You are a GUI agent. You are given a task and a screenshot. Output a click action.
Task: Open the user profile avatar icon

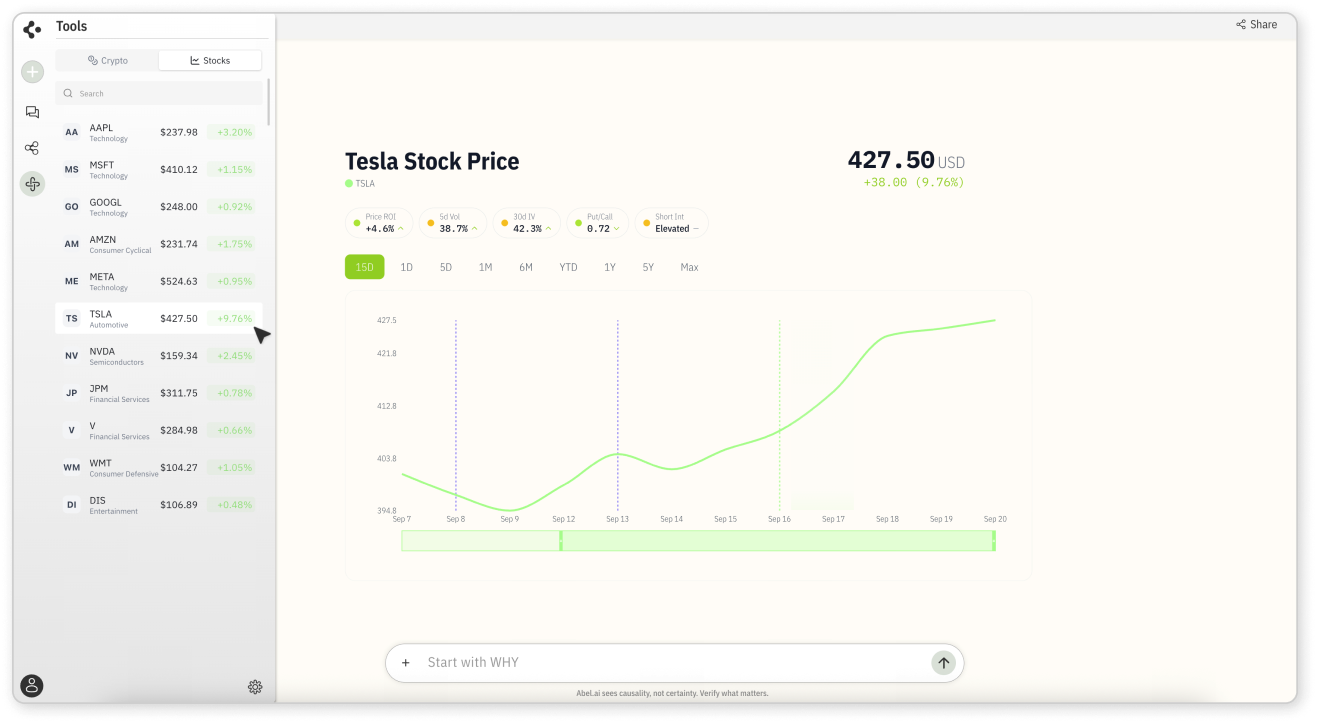tap(32, 686)
